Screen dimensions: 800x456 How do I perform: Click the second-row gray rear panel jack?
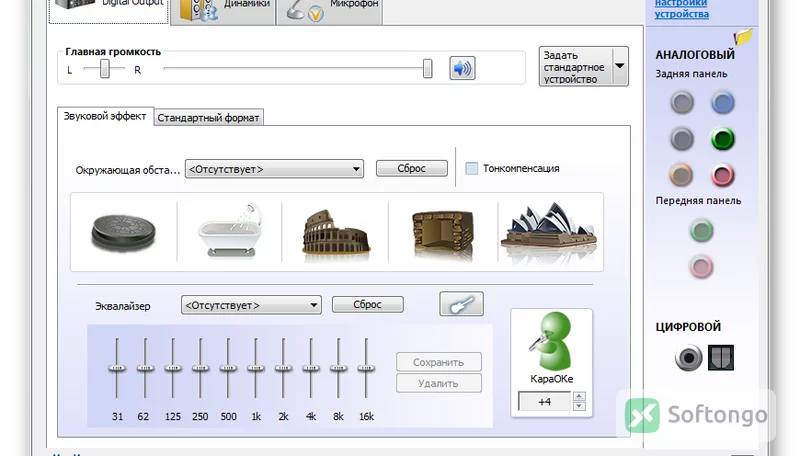tap(682, 139)
